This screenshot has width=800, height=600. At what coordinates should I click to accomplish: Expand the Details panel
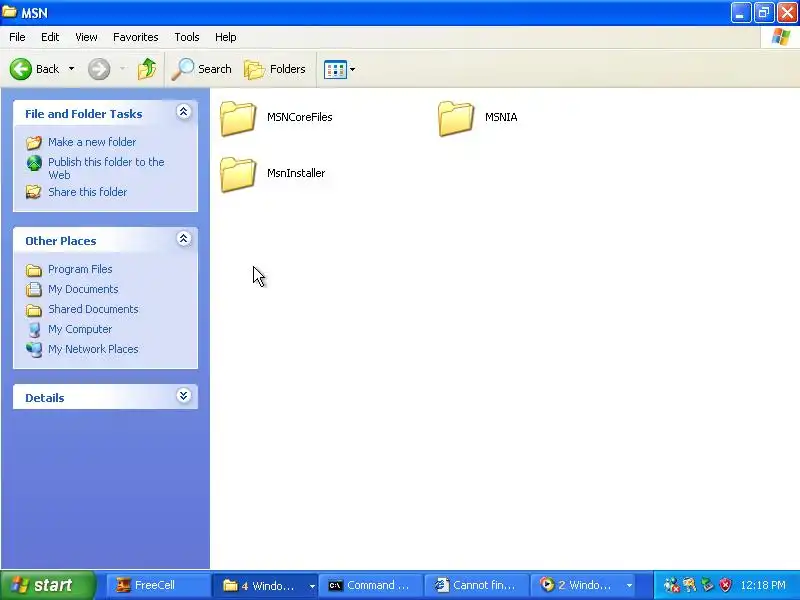184,395
